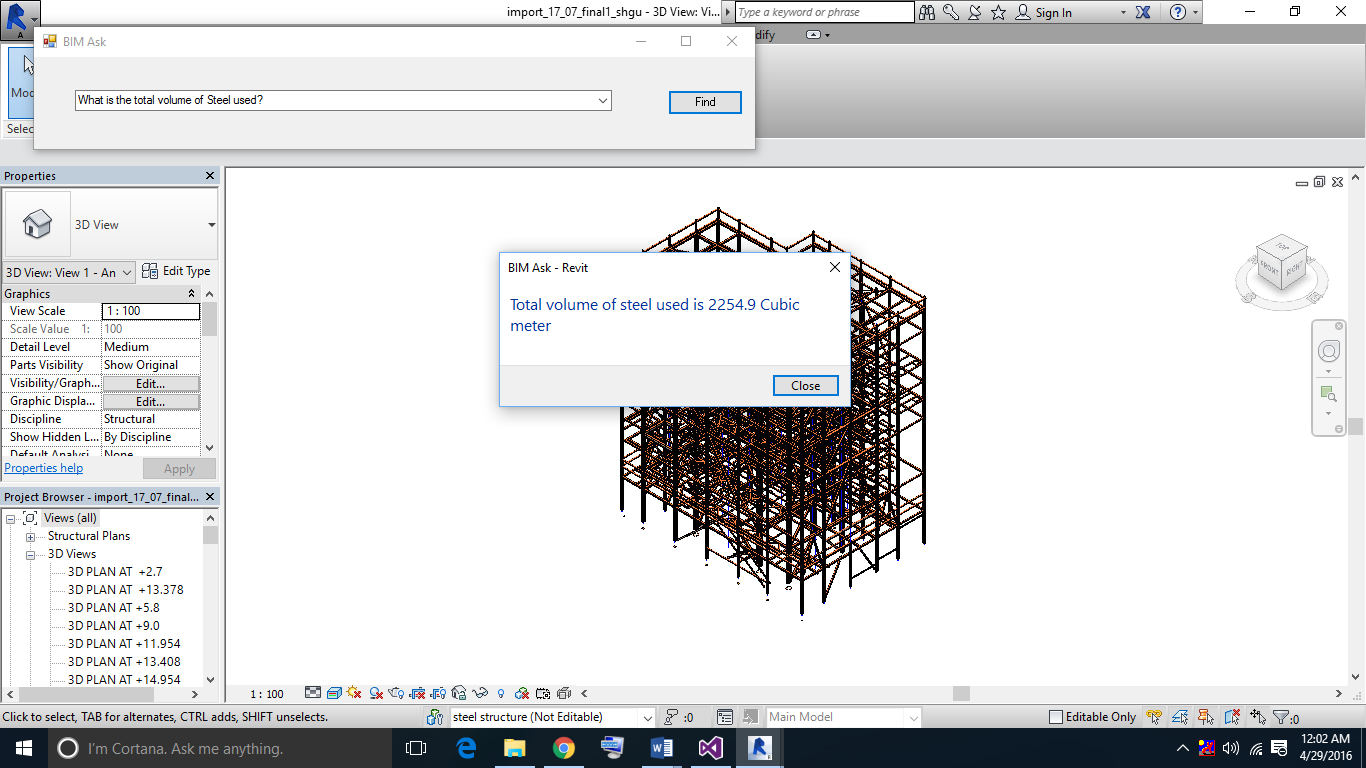Screen dimensions: 1366x768
Task: Toggle Select Underlay Elements in status bar
Action: [1180, 717]
